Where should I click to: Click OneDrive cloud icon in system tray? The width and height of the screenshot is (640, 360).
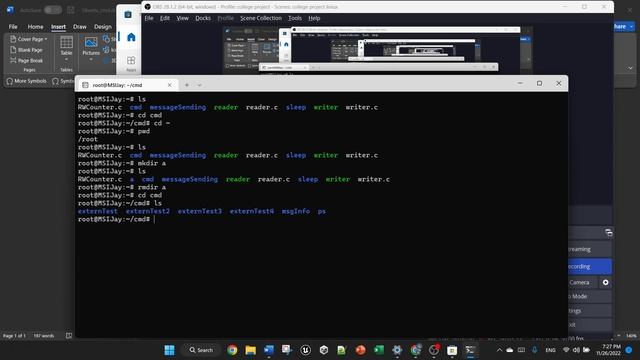point(509,350)
